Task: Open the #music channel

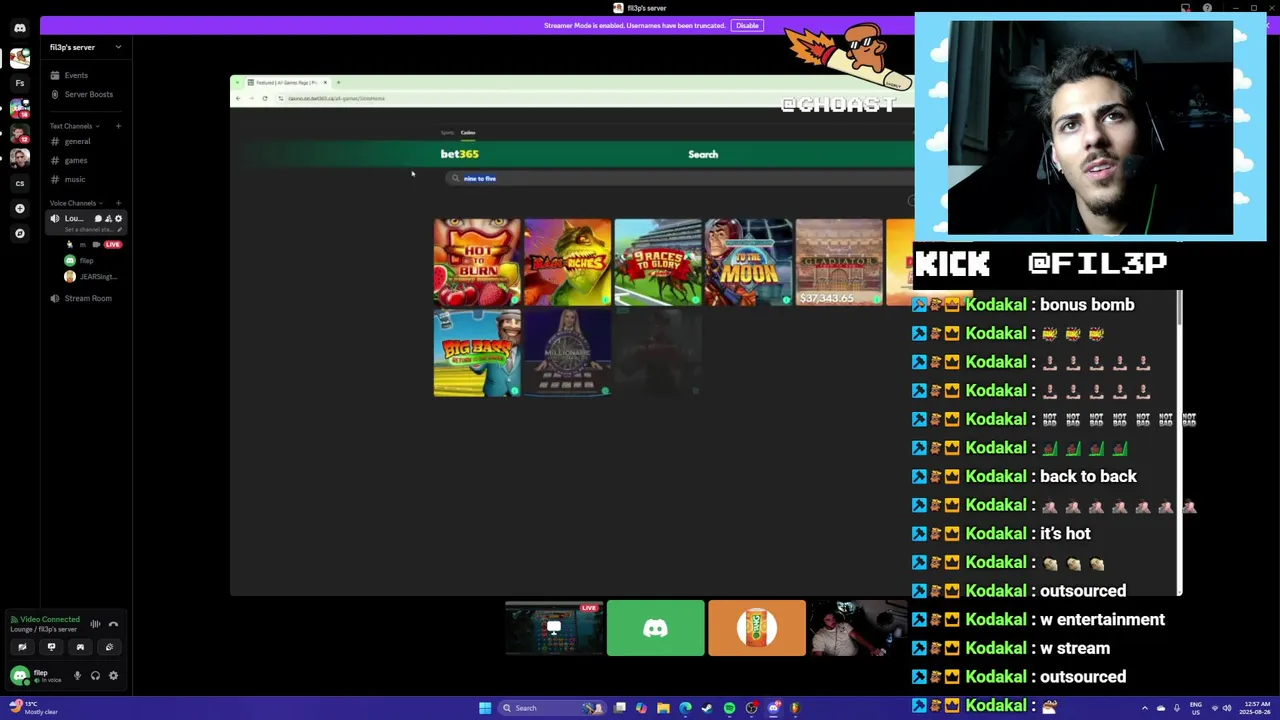Action: pos(75,179)
